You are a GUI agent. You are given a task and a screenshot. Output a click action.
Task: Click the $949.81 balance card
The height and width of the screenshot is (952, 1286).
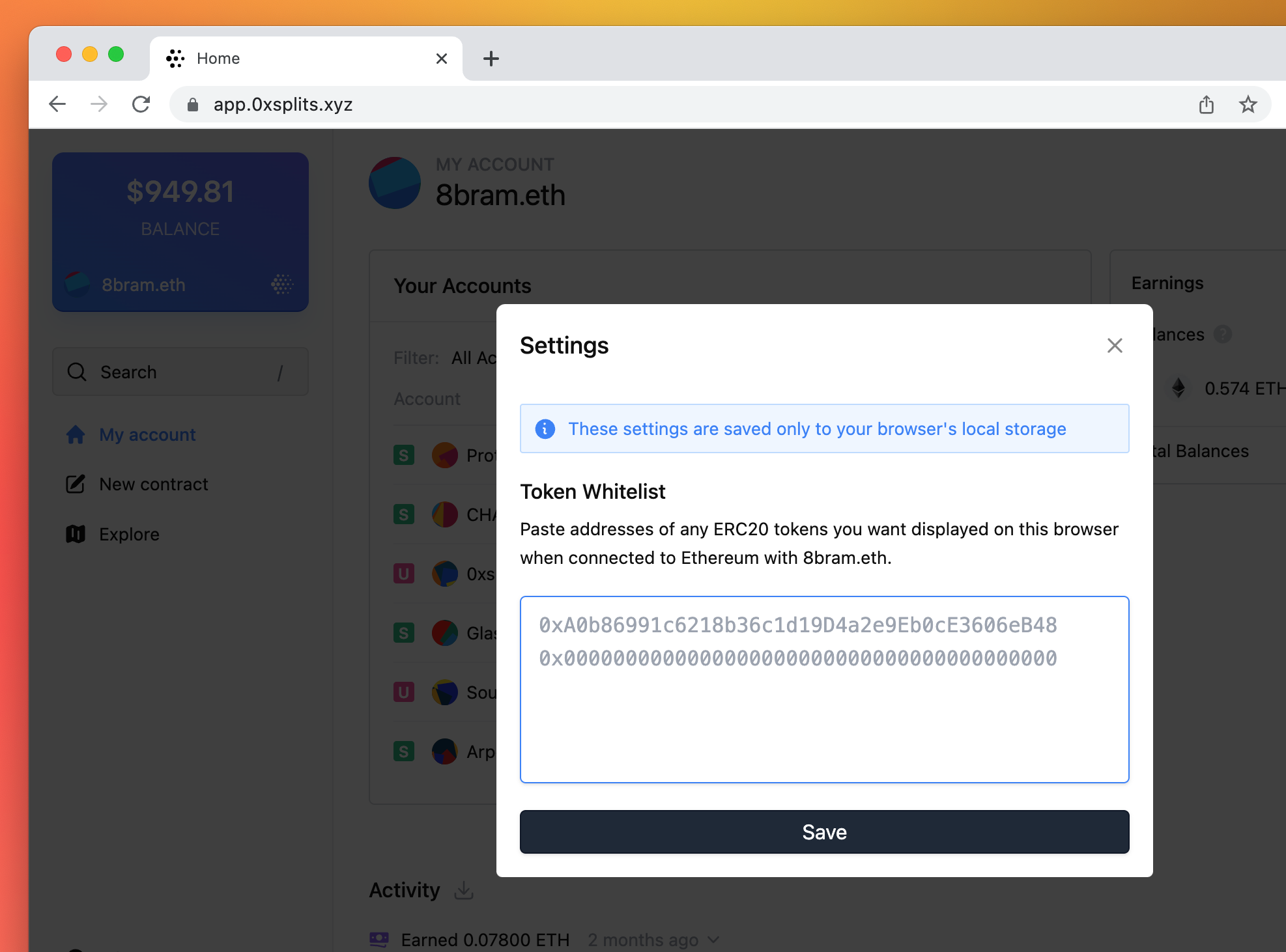coord(180,232)
